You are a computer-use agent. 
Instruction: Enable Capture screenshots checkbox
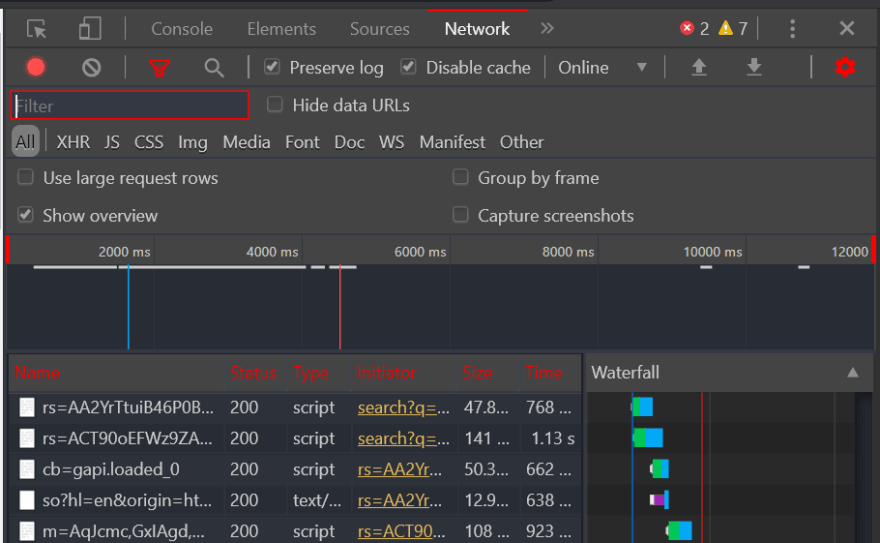[x=460, y=215]
